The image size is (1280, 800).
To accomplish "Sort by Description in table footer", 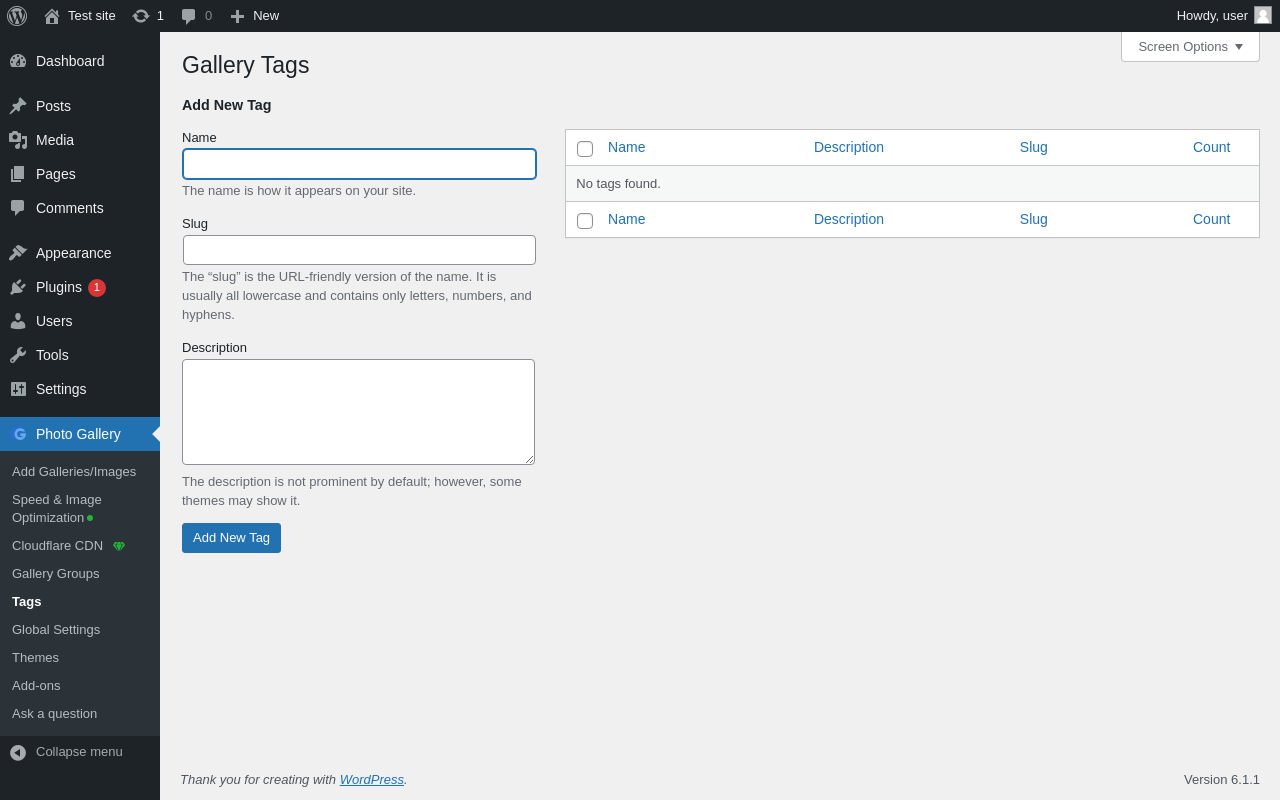I will [849, 219].
